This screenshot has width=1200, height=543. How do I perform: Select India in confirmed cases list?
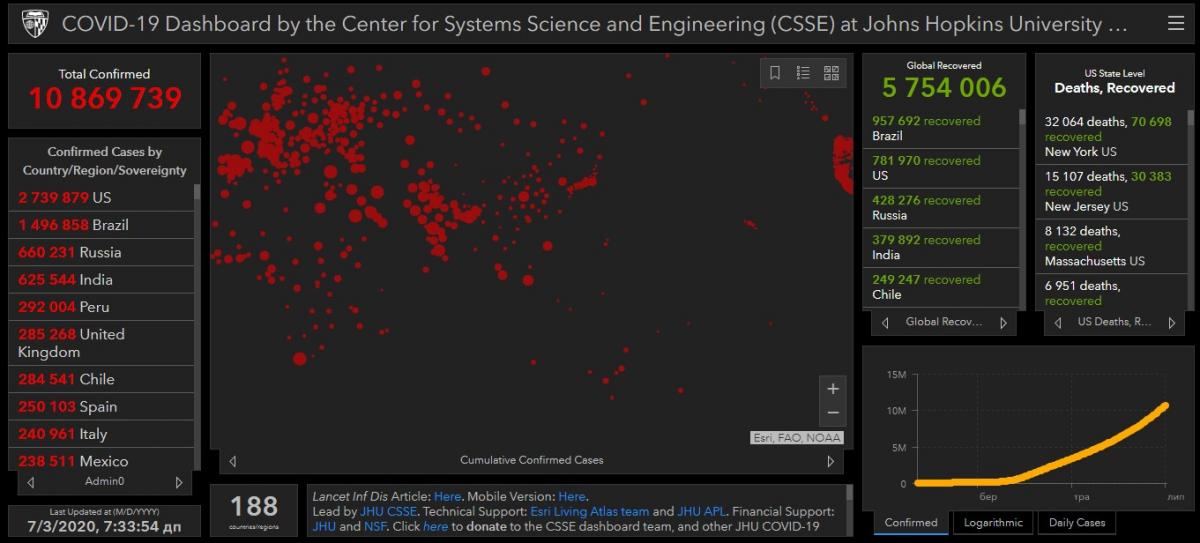[101, 279]
